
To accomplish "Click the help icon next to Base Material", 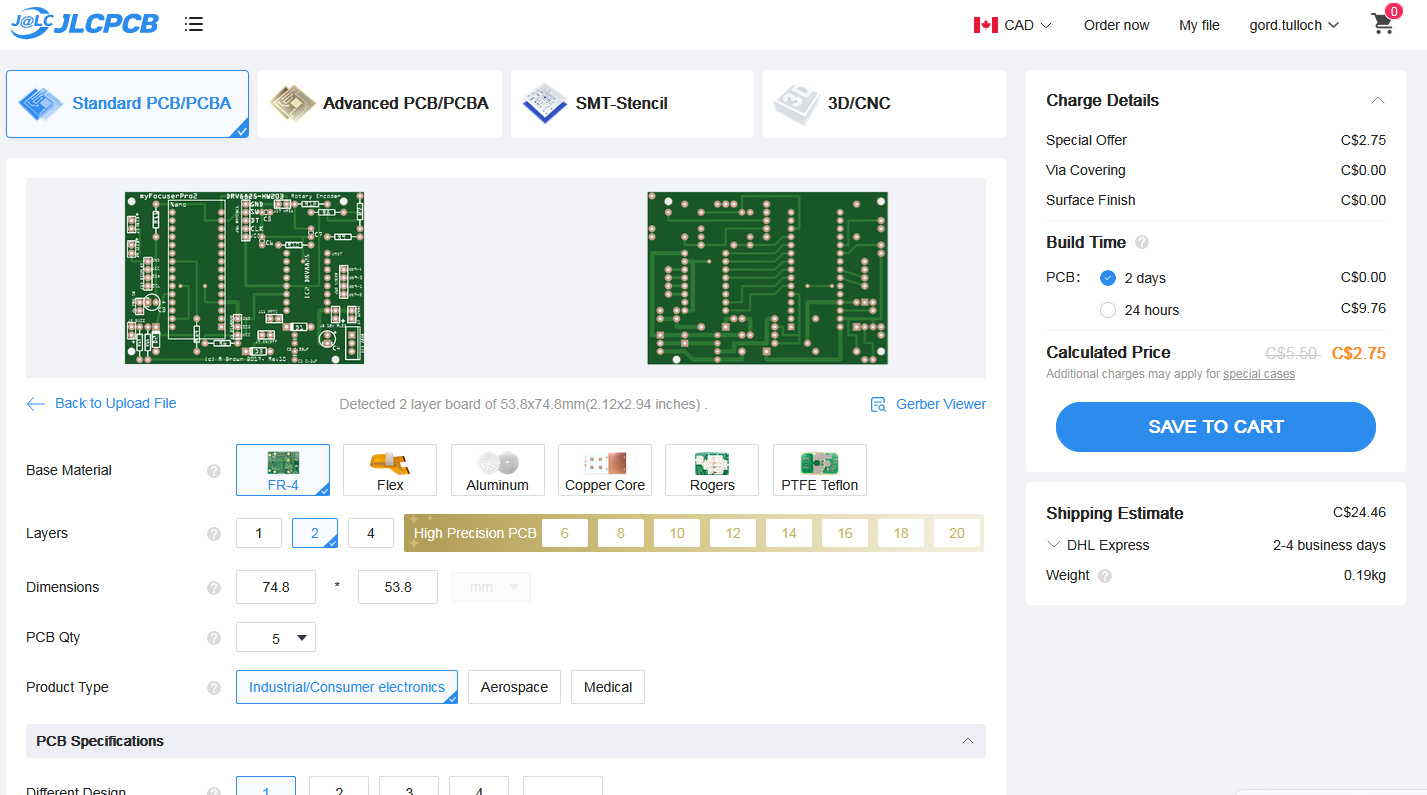I will (214, 471).
